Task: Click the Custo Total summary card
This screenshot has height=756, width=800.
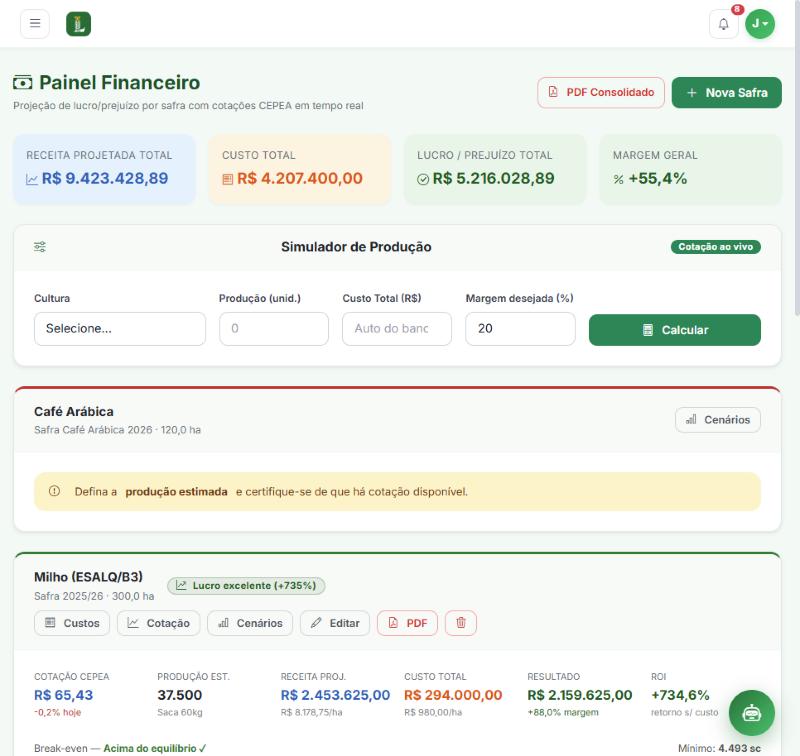Action: pyautogui.click(x=299, y=169)
